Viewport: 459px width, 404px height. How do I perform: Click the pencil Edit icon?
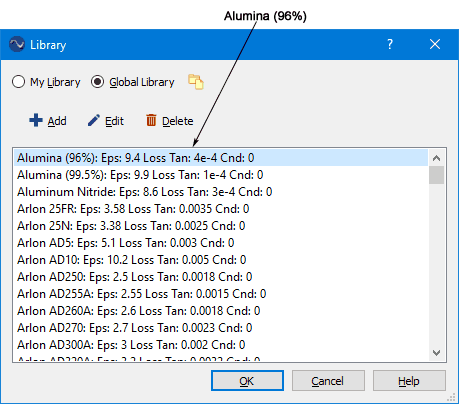pyautogui.click(x=94, y=120)
